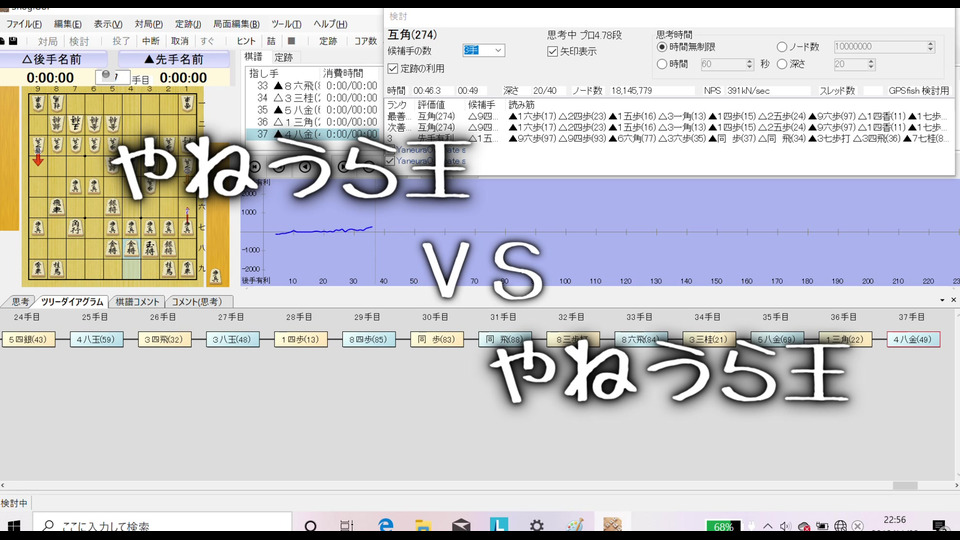Select the 時間無制限 radio button
The image size is (960, 540).
(x=662, y=47)
